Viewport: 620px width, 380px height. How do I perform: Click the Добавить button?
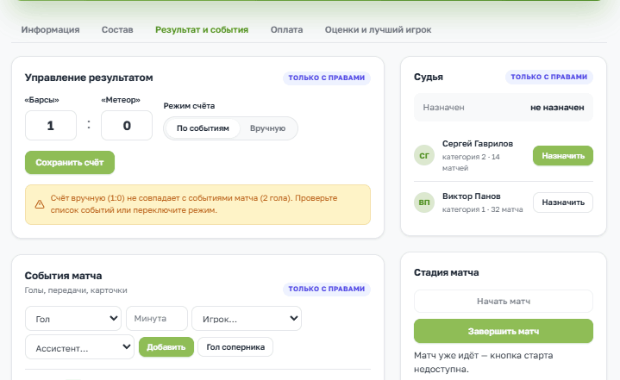coord(166,347)
